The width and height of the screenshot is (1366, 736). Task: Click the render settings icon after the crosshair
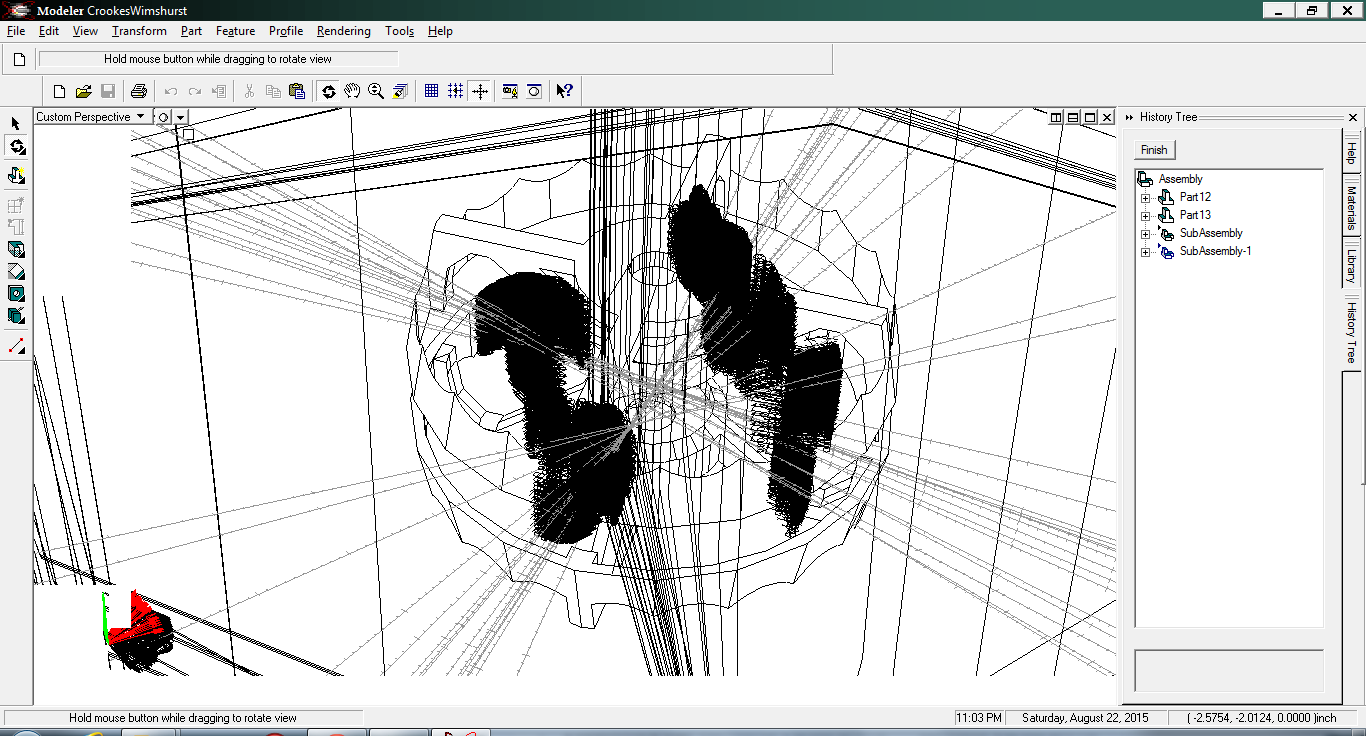(x=510, y=91)
